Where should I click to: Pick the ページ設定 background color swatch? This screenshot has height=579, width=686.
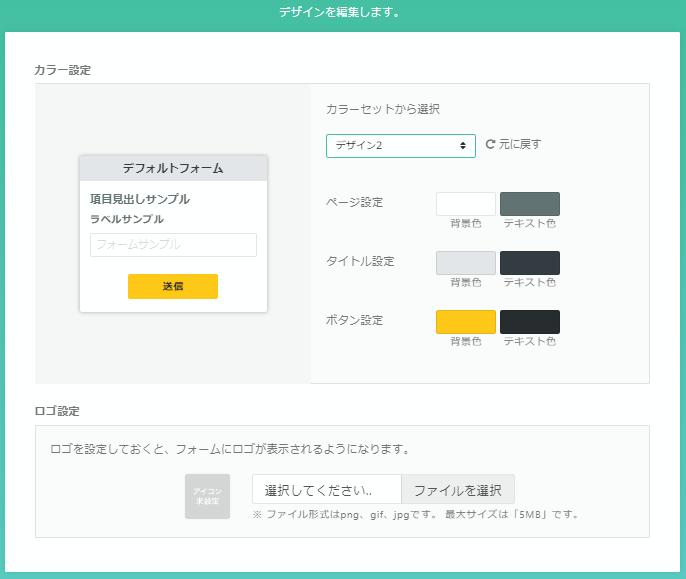point(465,204)
